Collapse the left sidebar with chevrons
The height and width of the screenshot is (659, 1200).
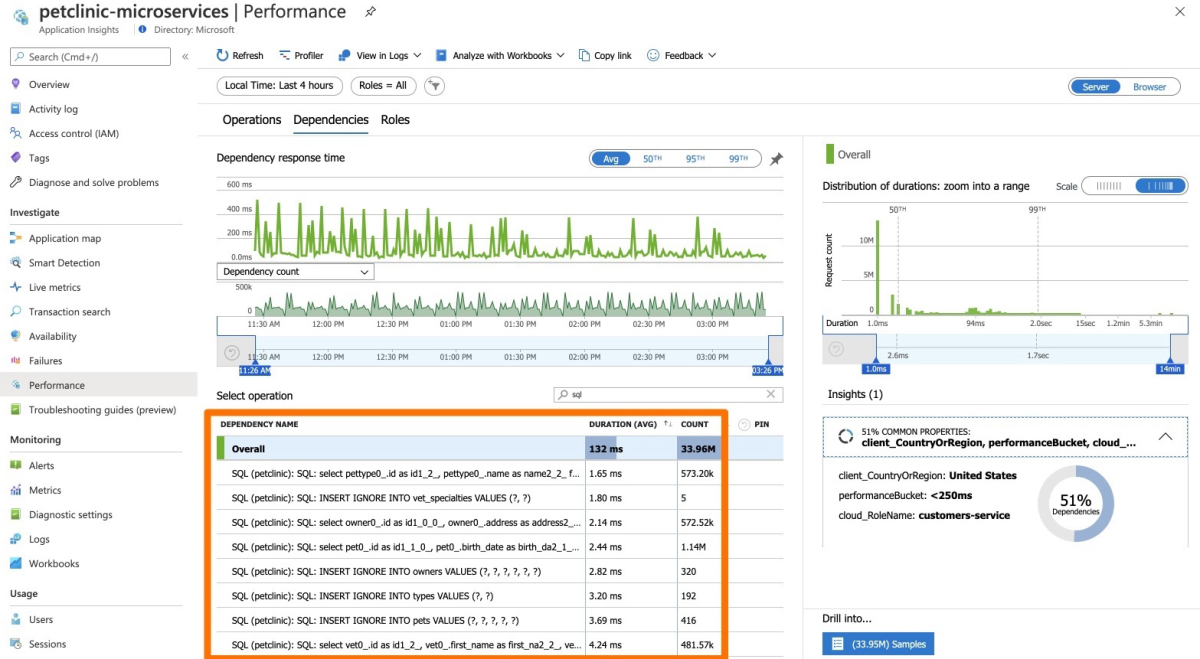(x=185, y=57)
